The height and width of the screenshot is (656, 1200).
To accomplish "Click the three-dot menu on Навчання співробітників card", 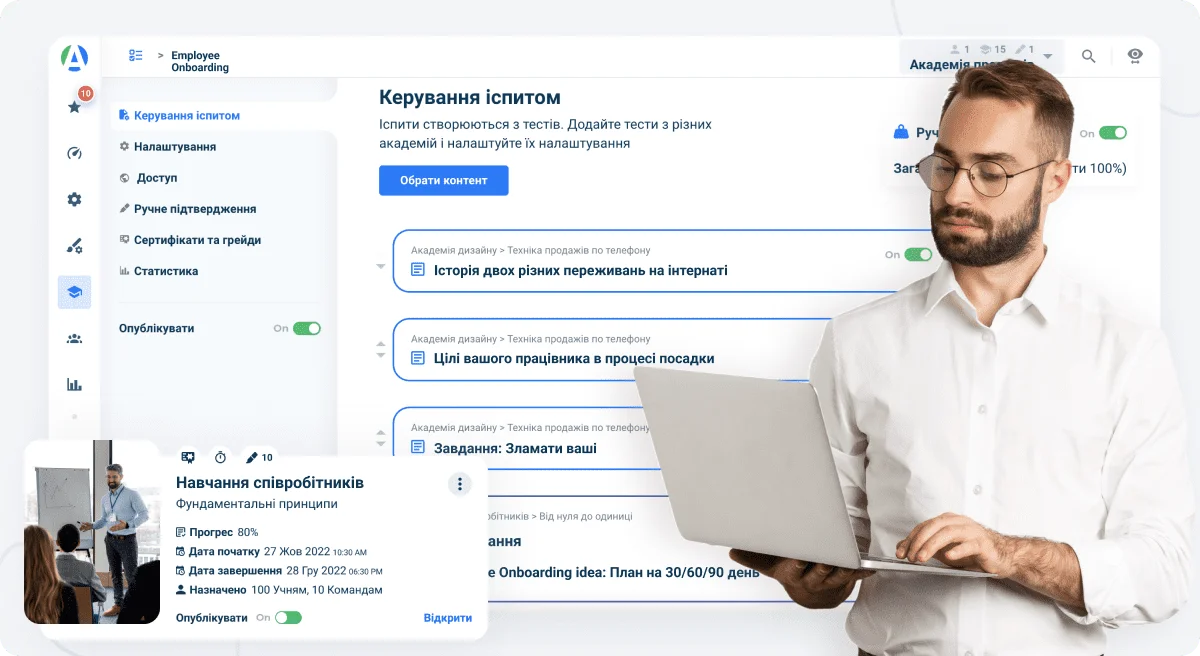I will click(x=459, y=484).
